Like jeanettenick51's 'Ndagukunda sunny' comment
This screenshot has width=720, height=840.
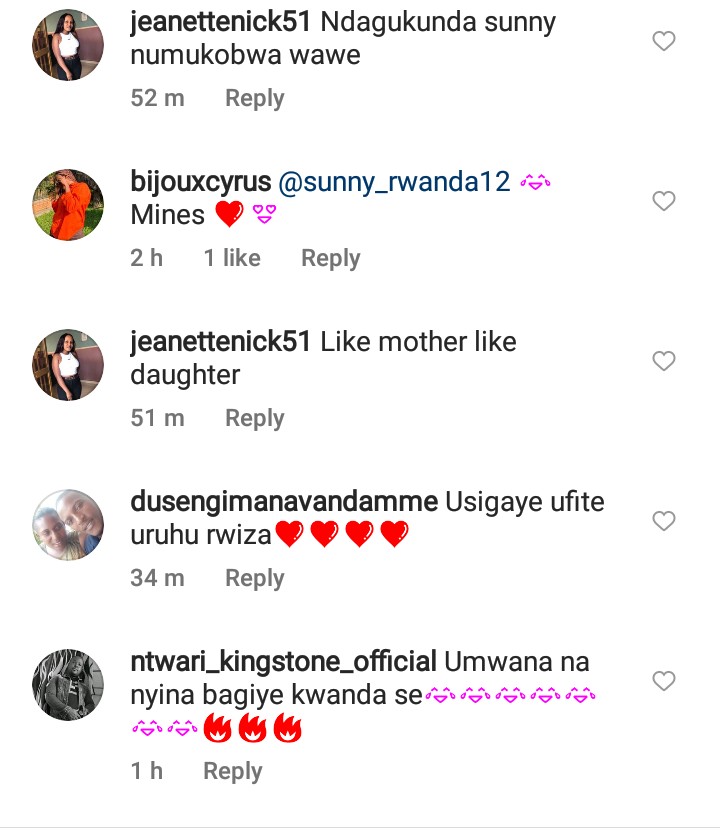(664, 41)
